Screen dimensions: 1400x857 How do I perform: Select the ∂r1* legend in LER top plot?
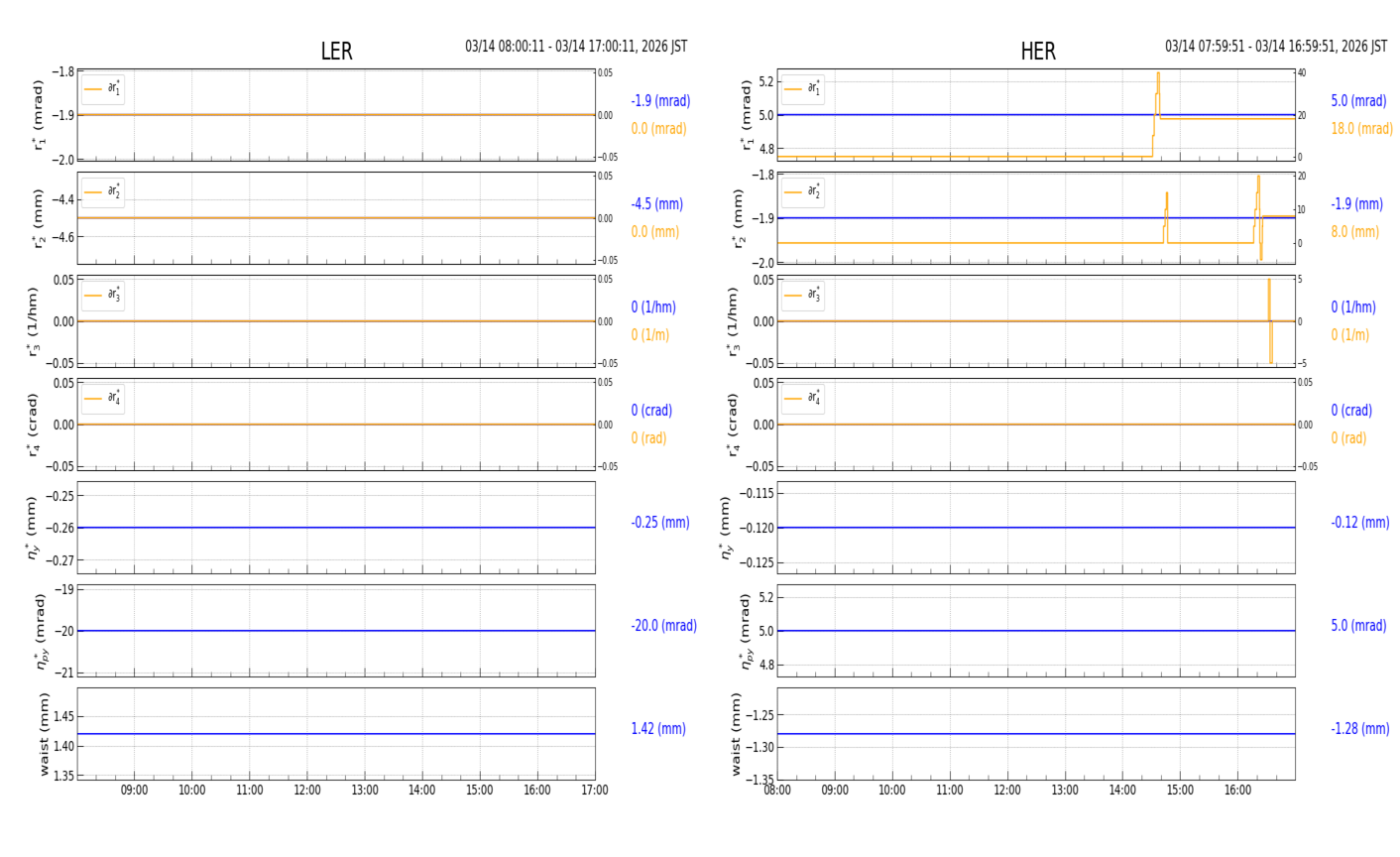pyautogui.click(x=103, y=89)
